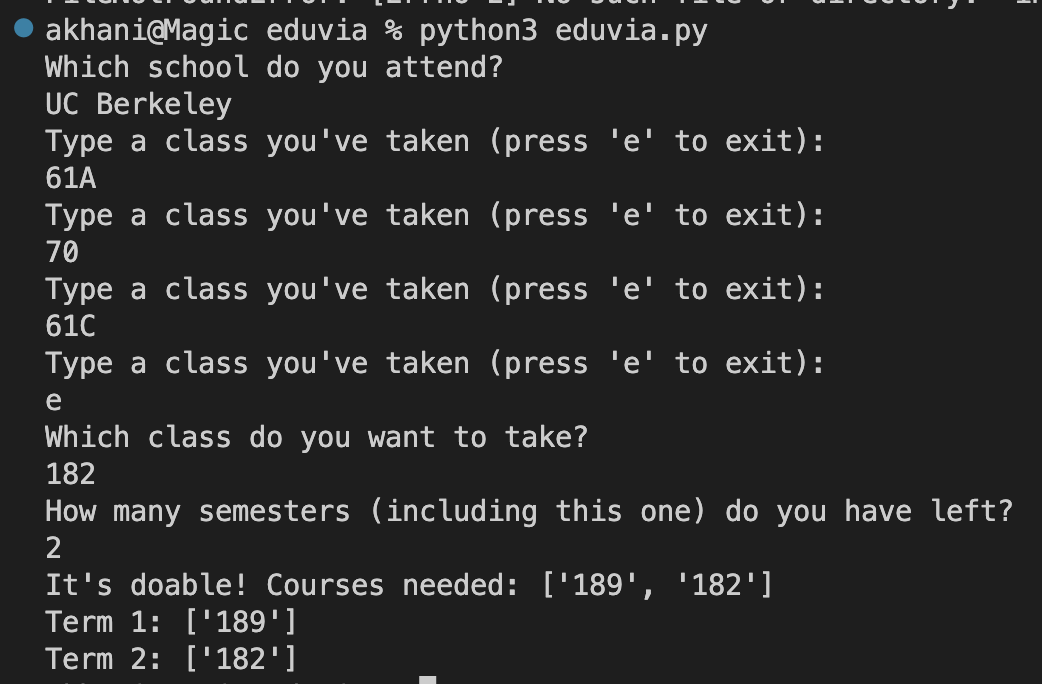The height and width of the screenshot is (684, 1042).
Task: Click the 'Which school do you attend?' line
Action: pyautogui.click(x=274, y=68)
